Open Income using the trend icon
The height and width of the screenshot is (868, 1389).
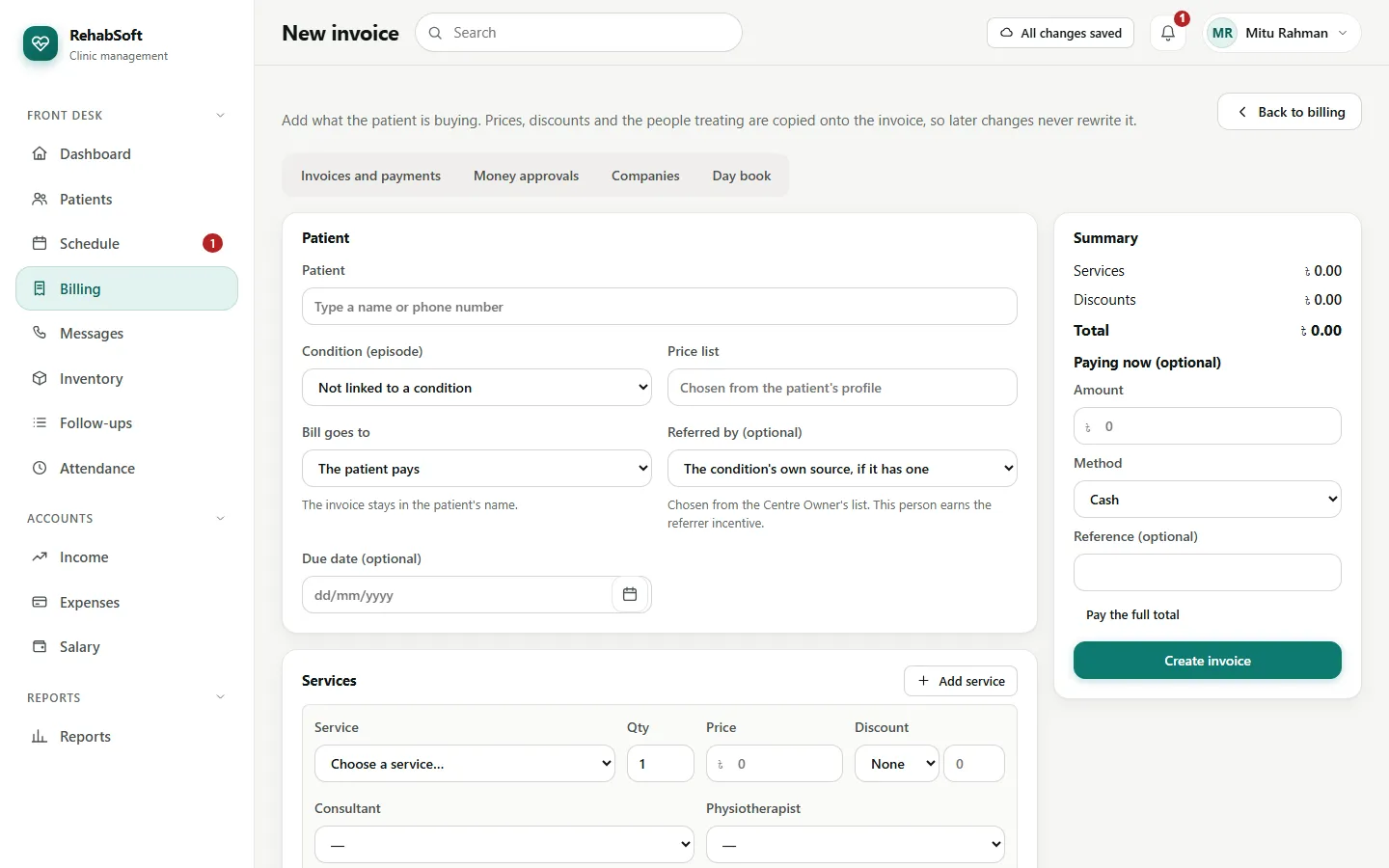point(40,556)
